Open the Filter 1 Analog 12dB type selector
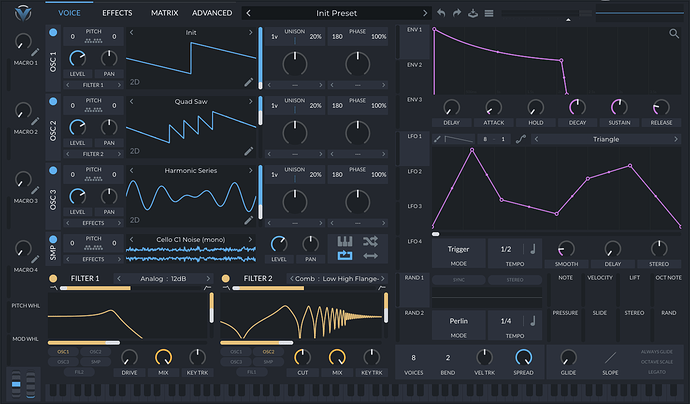 click(162, 278)
